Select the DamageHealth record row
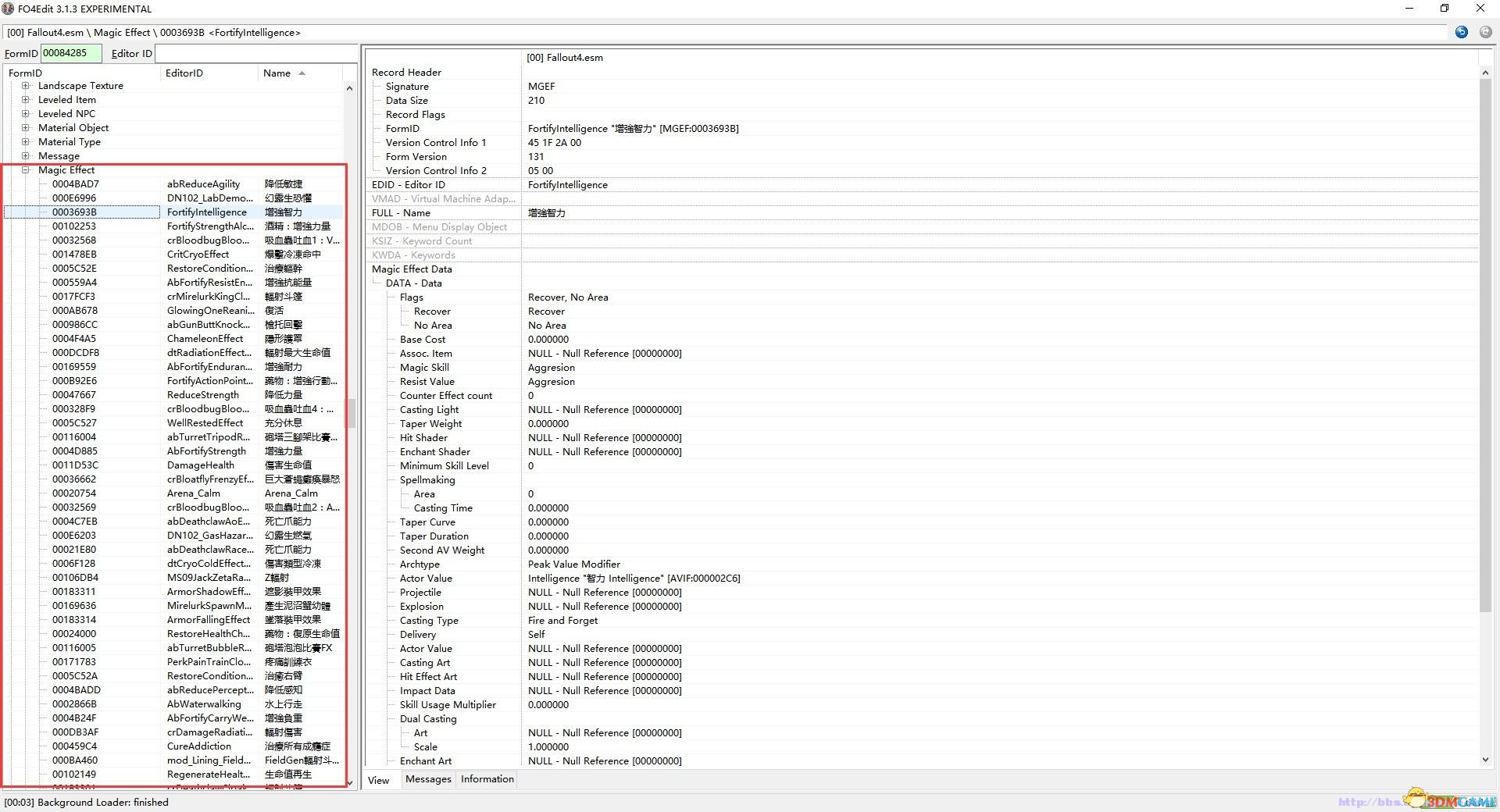The height and width of the screenshot is (812, 1500). click(173, 465)
